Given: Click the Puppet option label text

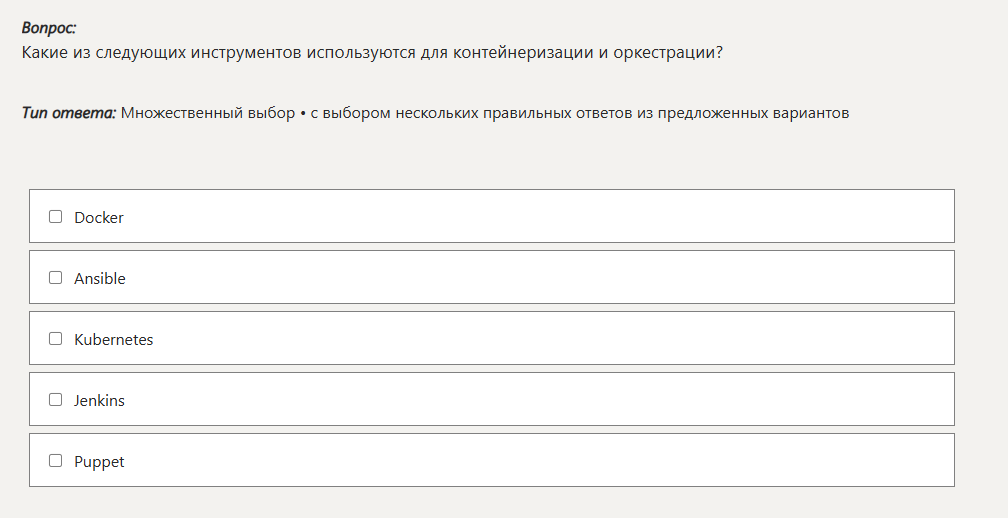Looking at the screenshot, I should coord(99,462).
